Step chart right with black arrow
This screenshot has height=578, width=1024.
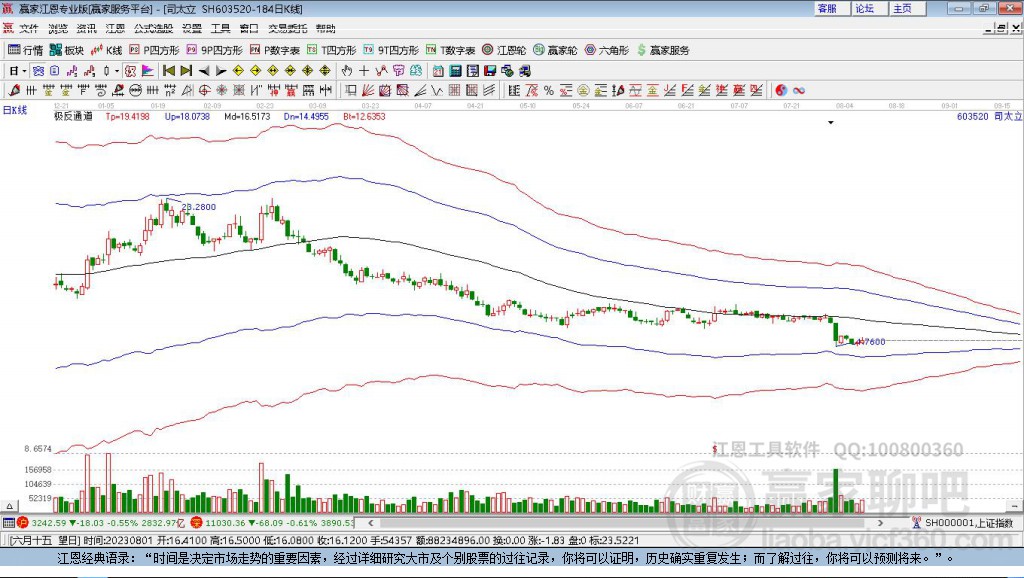click(x=221, y=71)
